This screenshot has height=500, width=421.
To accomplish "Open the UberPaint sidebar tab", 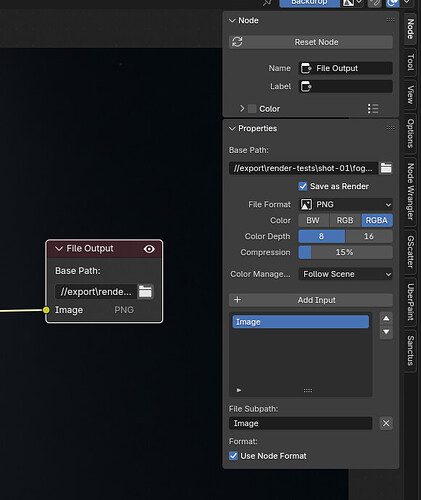I will coord(411,302).
